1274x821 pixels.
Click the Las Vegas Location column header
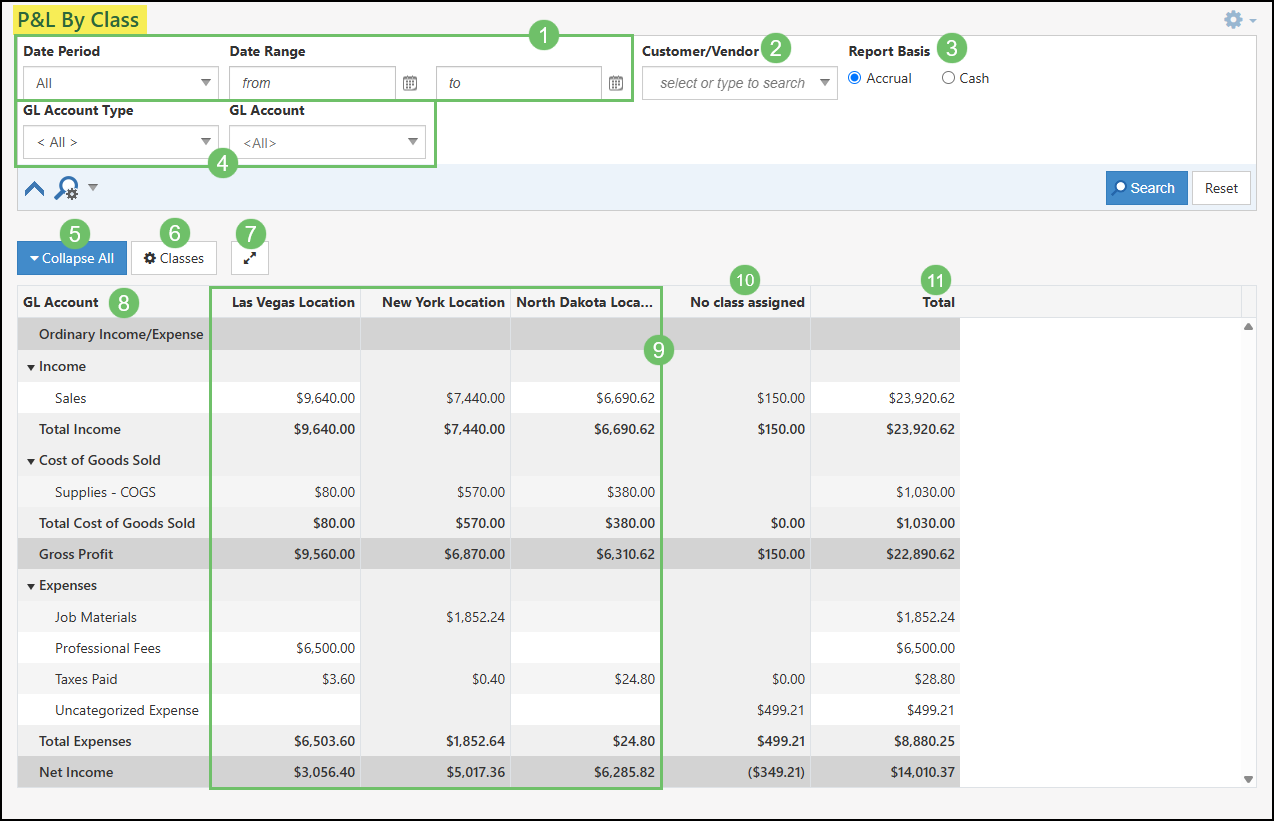point(286,302)
